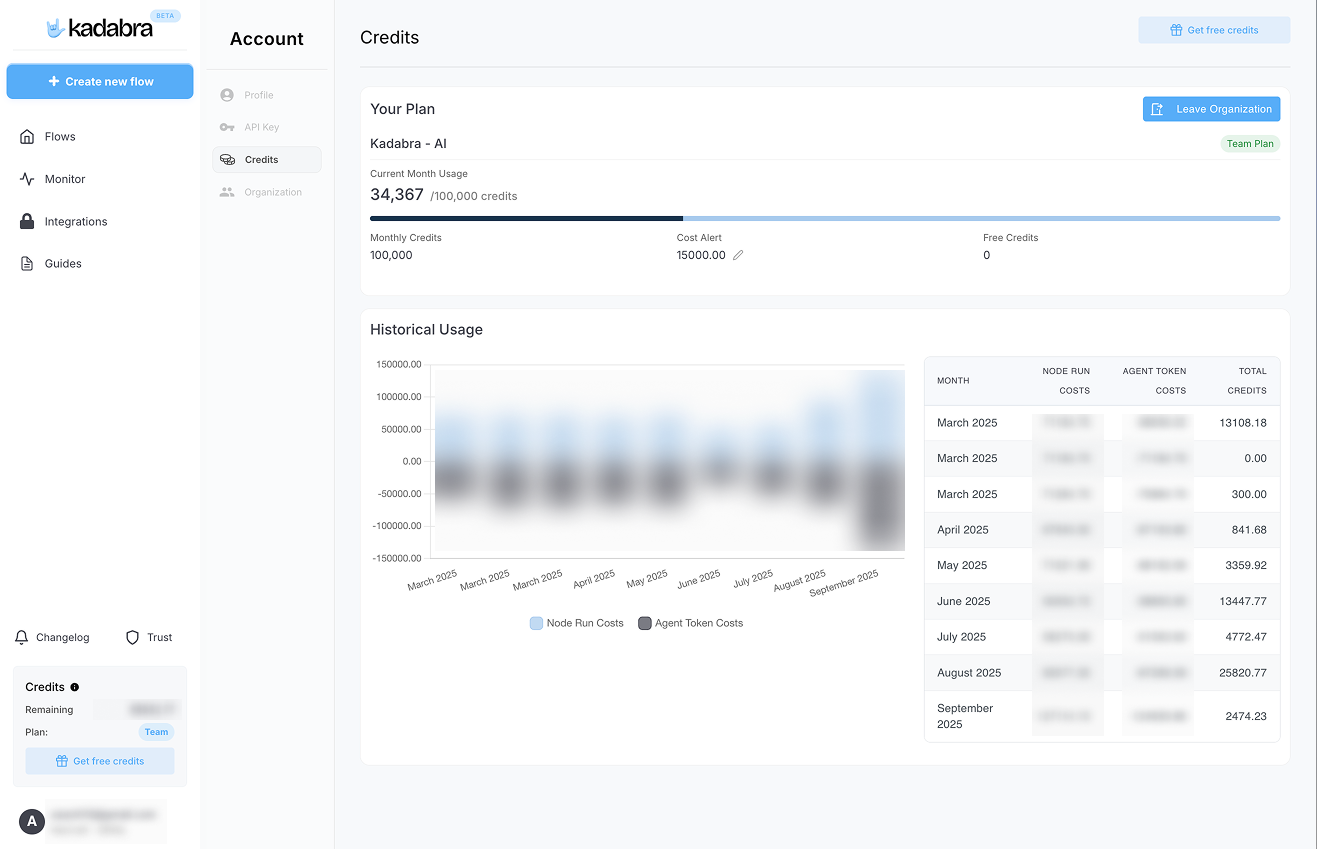This screenshot has width=1317, height=849.
Task: Click the 15000.00 cost alert value
Action: [701, 255]
